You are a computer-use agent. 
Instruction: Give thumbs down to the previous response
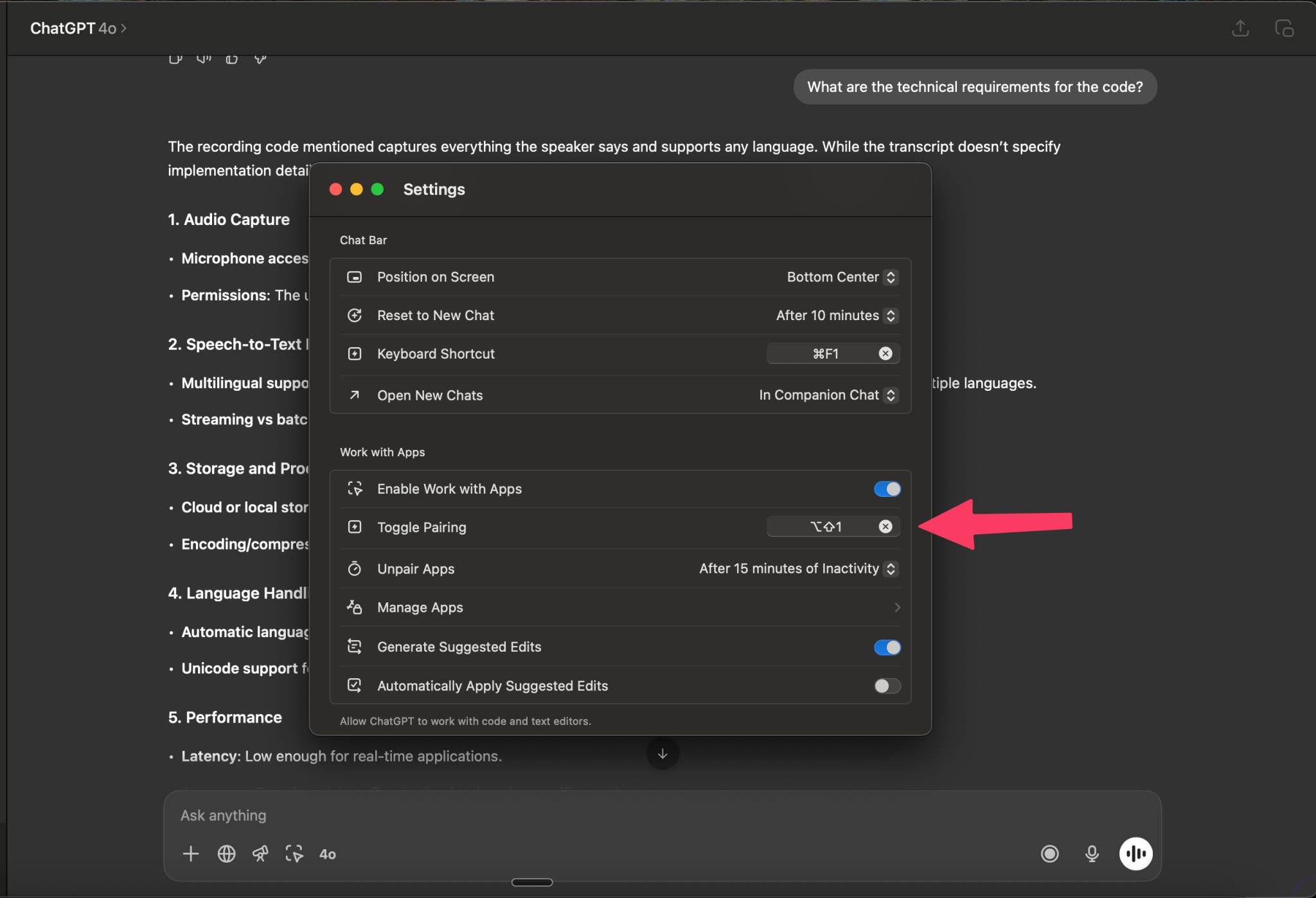tap(260, 59)
